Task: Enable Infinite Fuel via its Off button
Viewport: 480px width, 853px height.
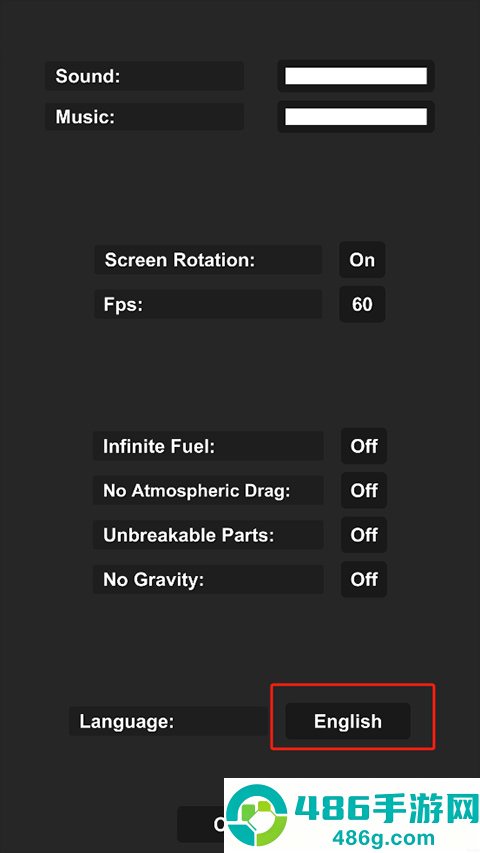Action: point(364,446)
